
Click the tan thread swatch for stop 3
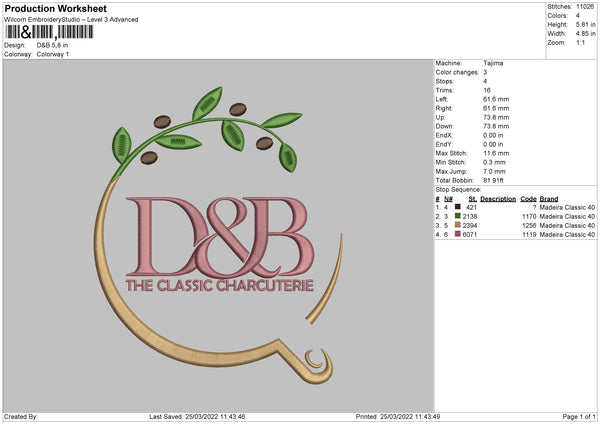click(457, 225)
